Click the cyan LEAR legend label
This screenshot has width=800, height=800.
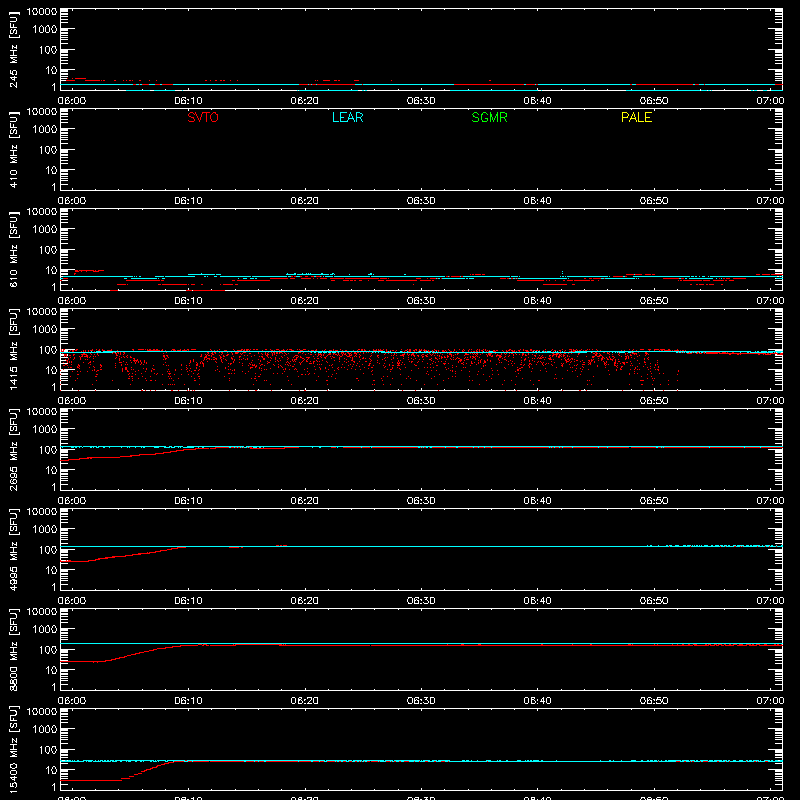click(347, 117)
